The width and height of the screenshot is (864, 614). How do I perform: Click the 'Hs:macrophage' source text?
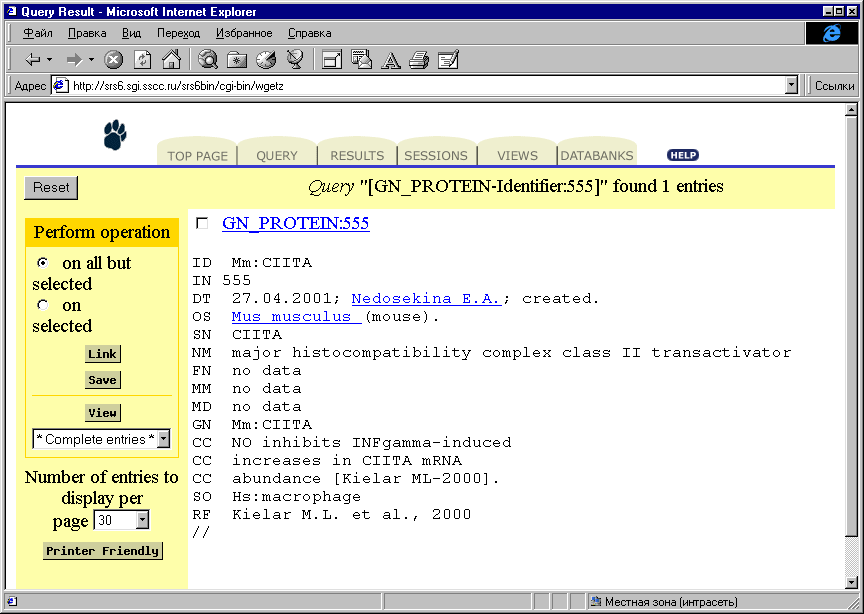[x=296, y=497]
